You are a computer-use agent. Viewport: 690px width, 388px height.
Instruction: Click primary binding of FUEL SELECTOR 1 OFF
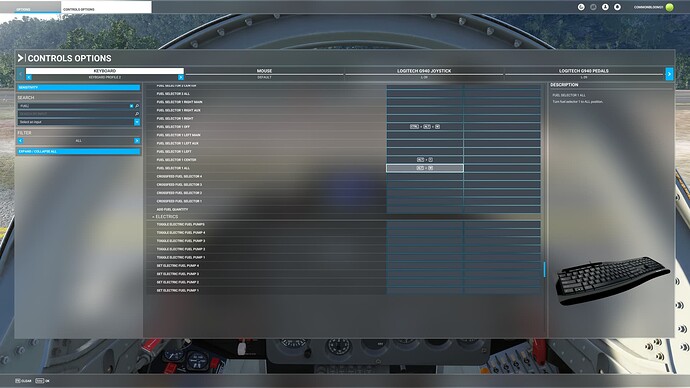[425, 127]
